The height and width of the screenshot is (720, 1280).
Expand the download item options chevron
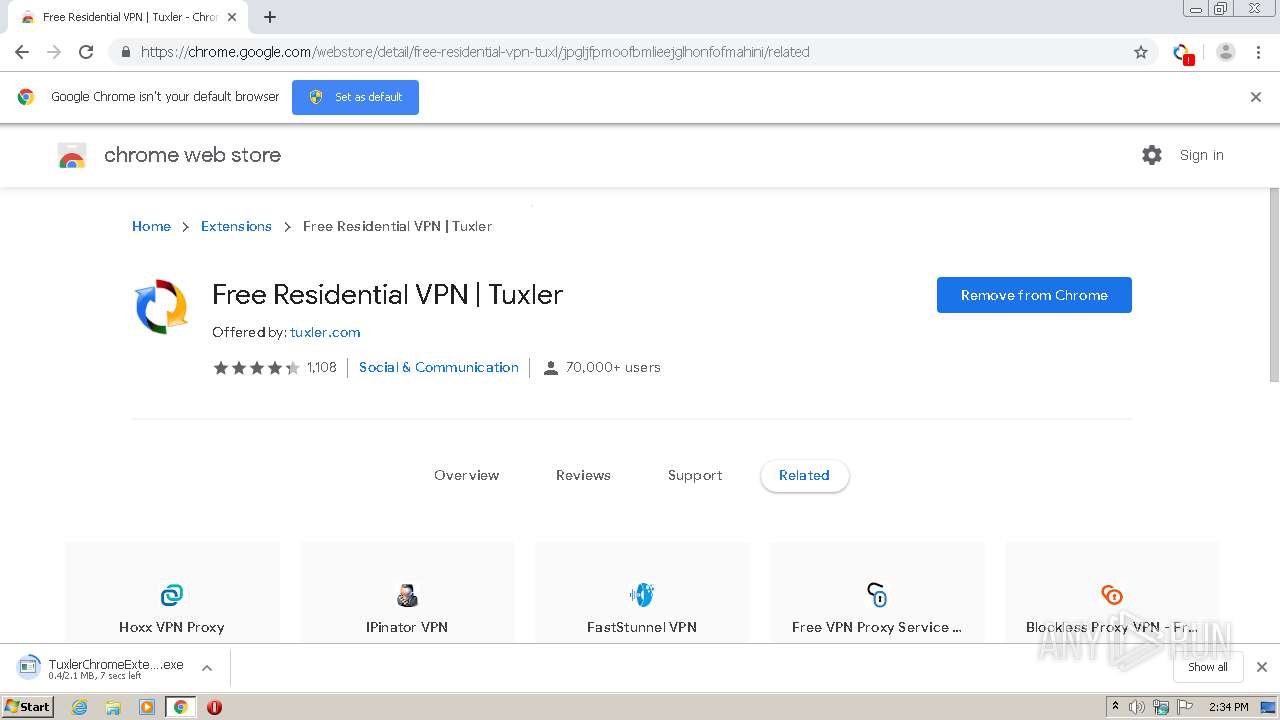pyautogui.click(x=207, y=668)
